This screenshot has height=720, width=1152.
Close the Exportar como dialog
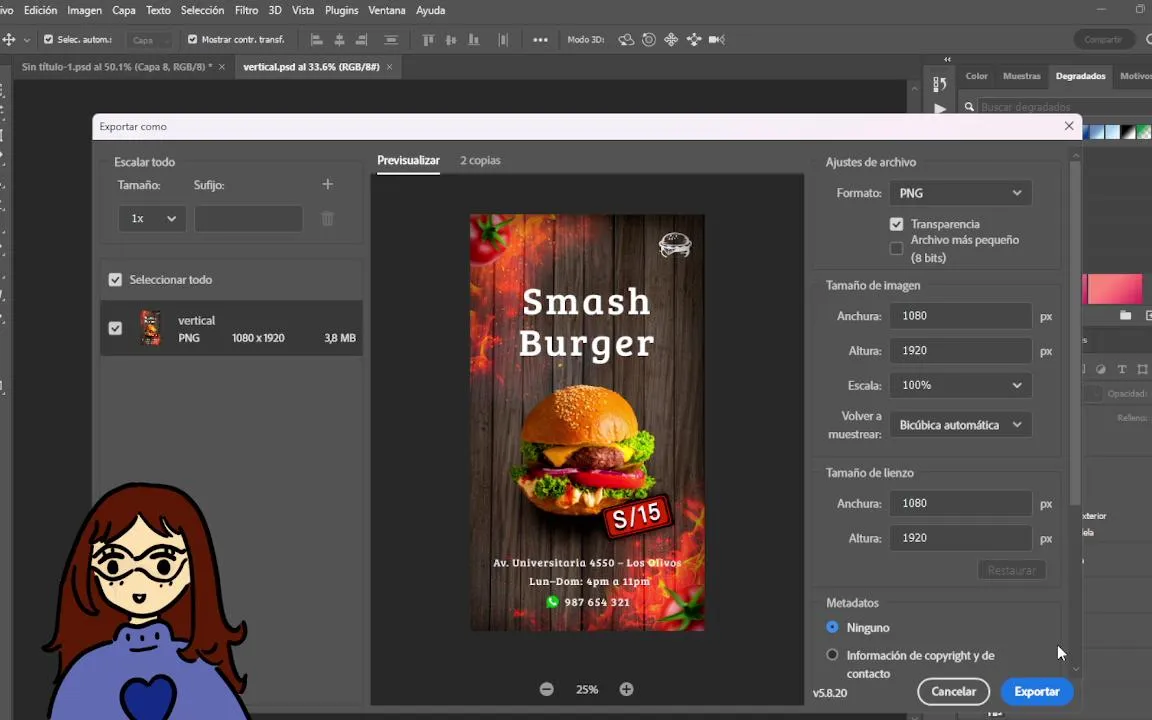click(x=1069, y=126)
